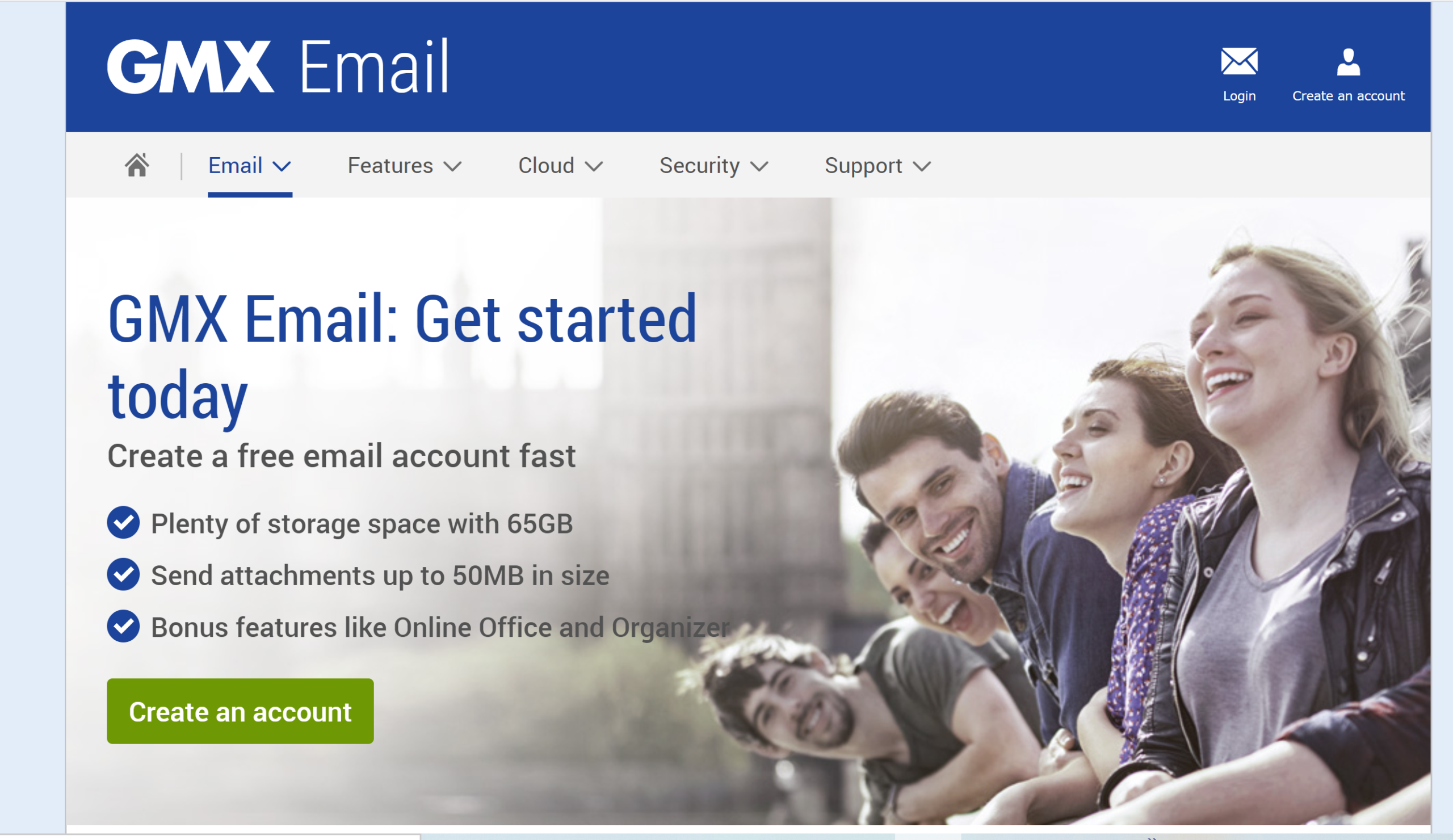Click the envelope Login icon
Screen dimensions: 1453x840
[1239, 62]
